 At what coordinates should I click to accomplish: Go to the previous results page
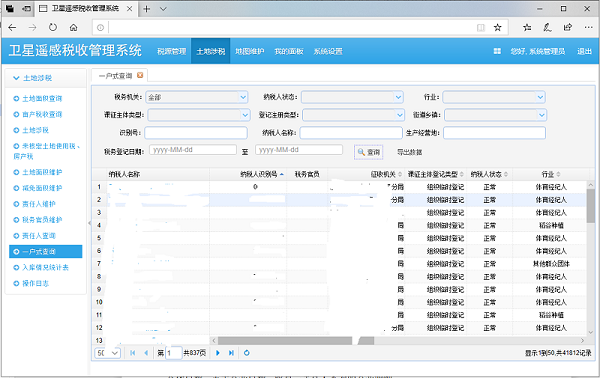click(146, 353)
